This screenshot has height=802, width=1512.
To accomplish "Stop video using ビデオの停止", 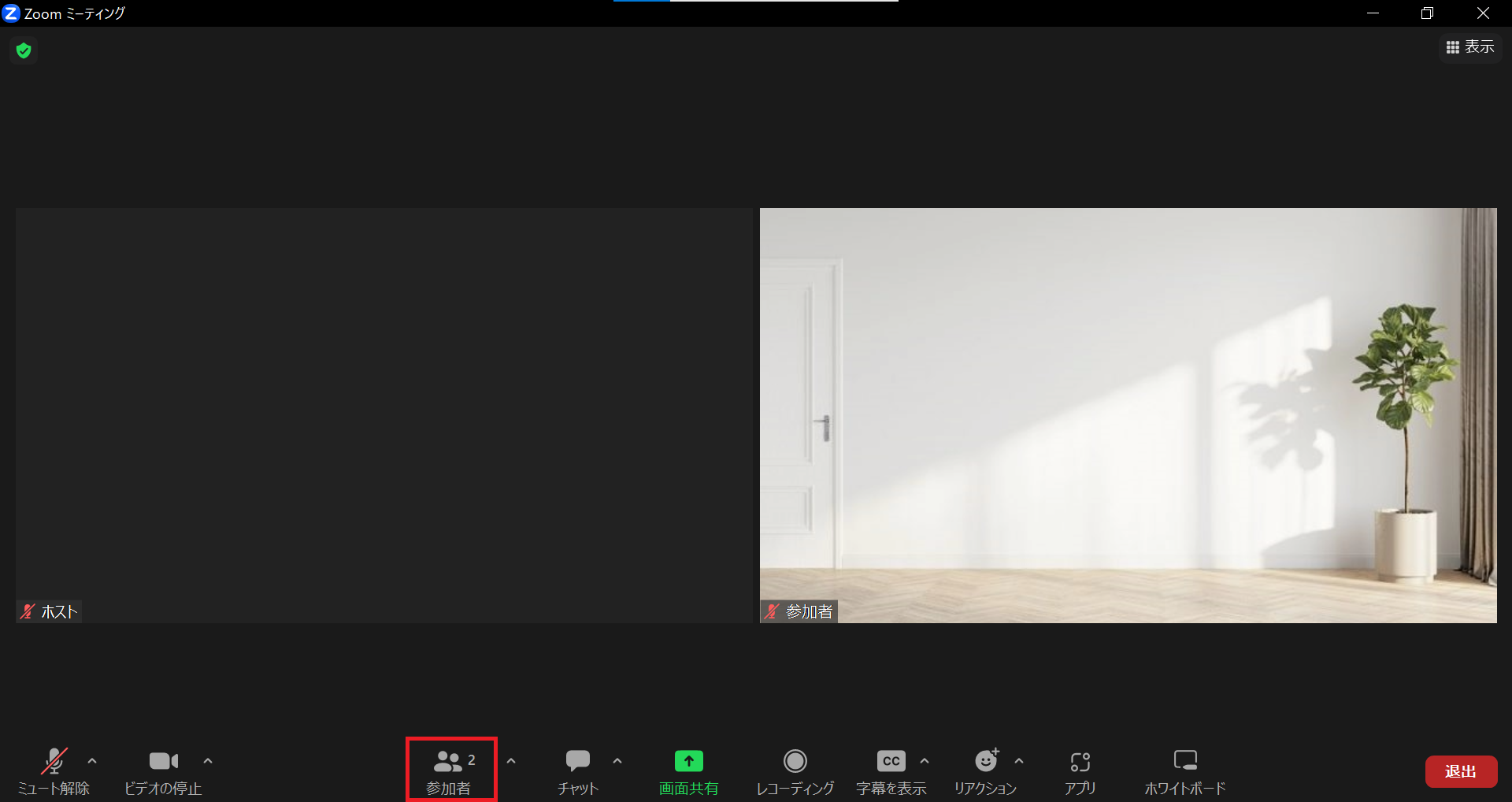I will [x=163, y=770].
